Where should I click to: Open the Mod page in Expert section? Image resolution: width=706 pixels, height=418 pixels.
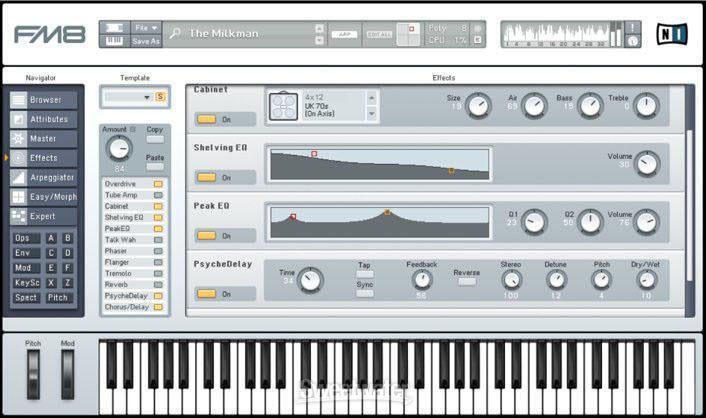tap(26, 268)
